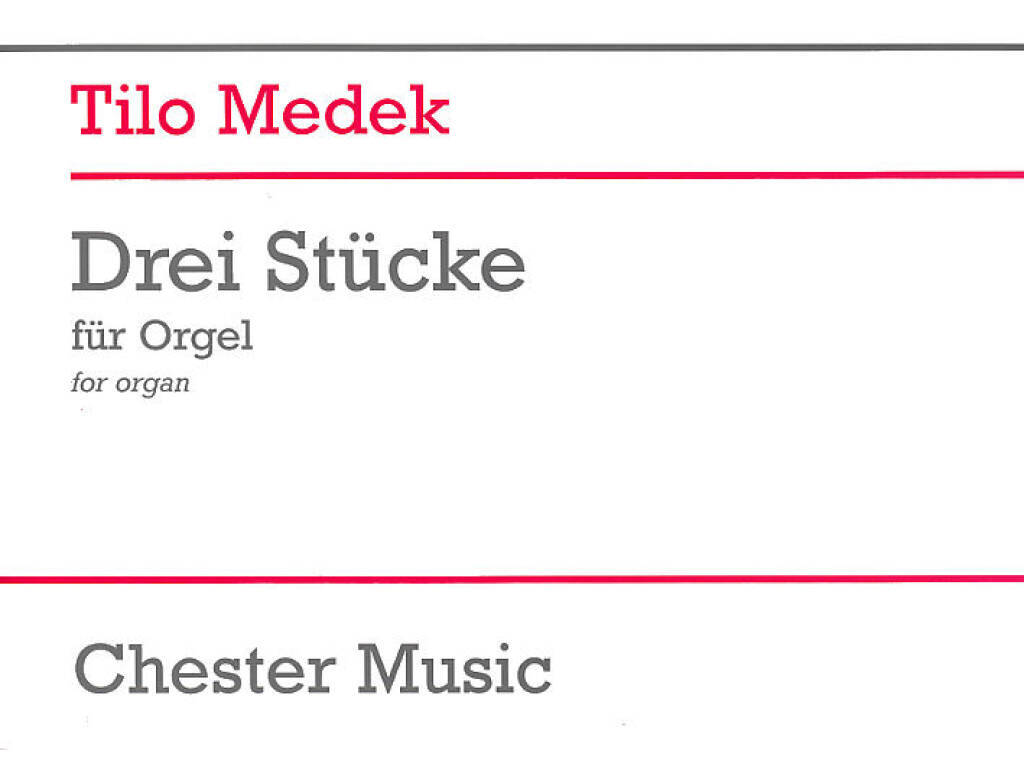Click the word "Tilo" in the red composer name
The height and width of the screenshot is (770, 1024).
pyautogui.click(x=136, y=110)
